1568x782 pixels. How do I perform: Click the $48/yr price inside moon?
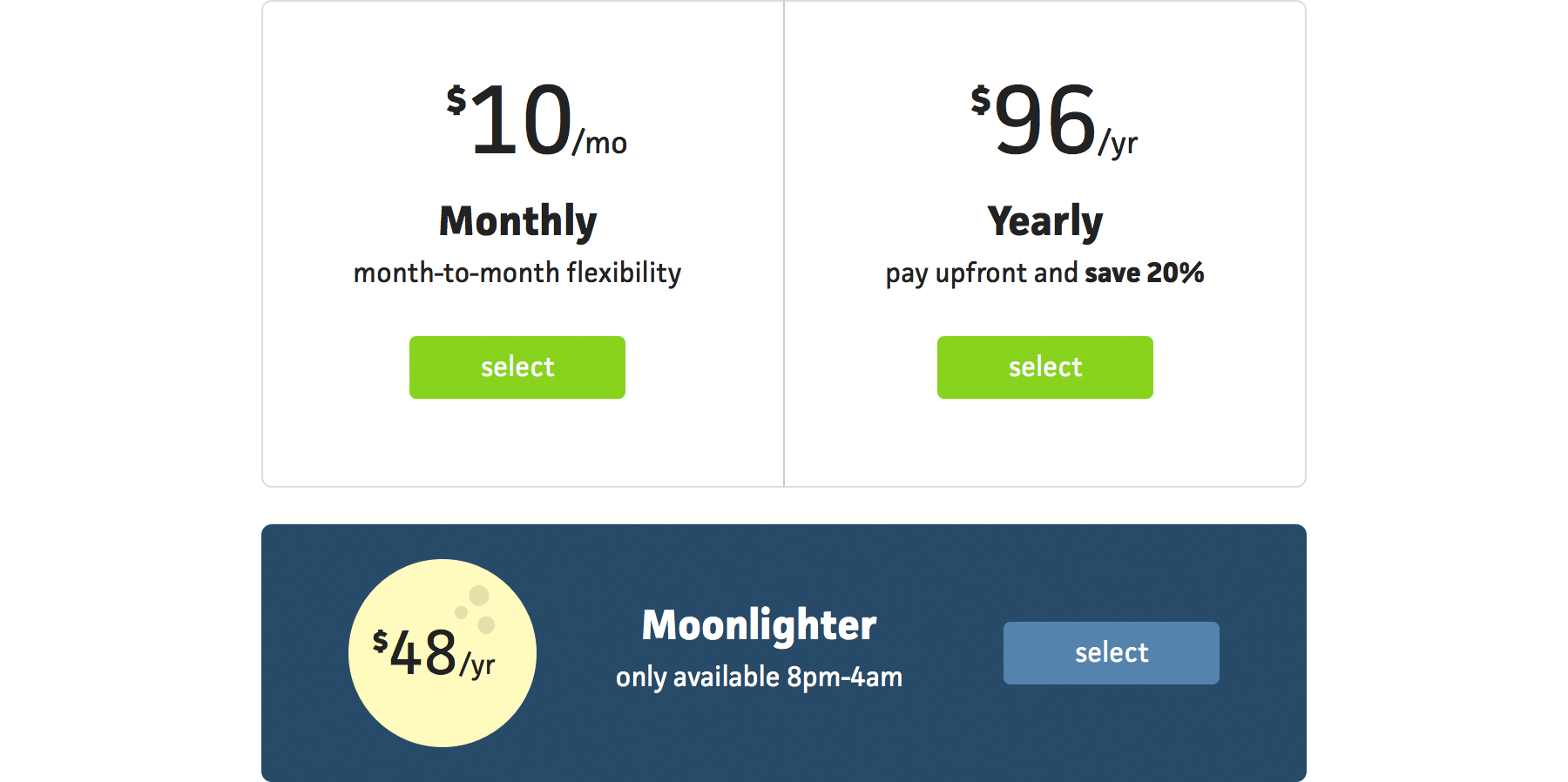coord(434,653)
